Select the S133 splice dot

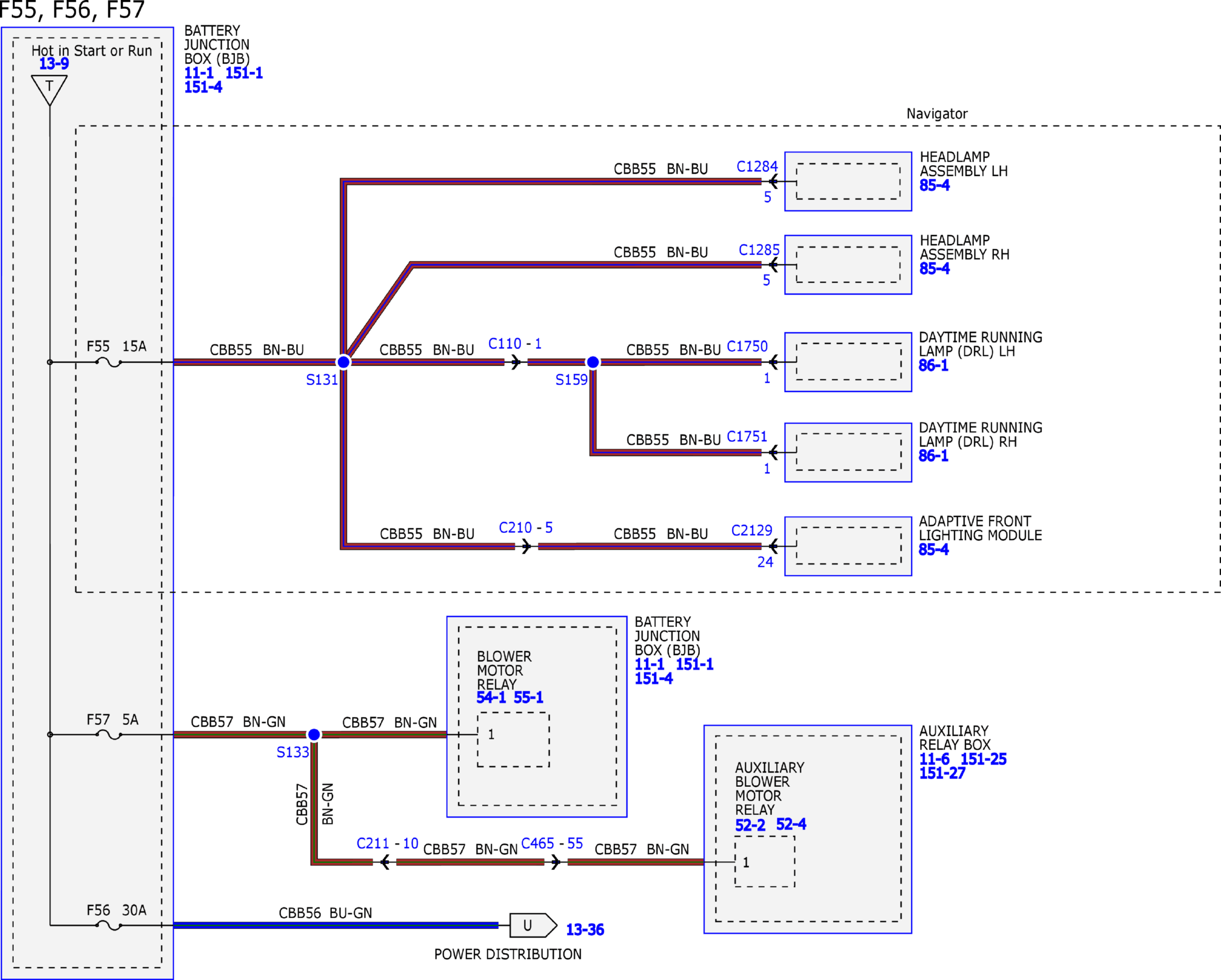pos(314,735)
